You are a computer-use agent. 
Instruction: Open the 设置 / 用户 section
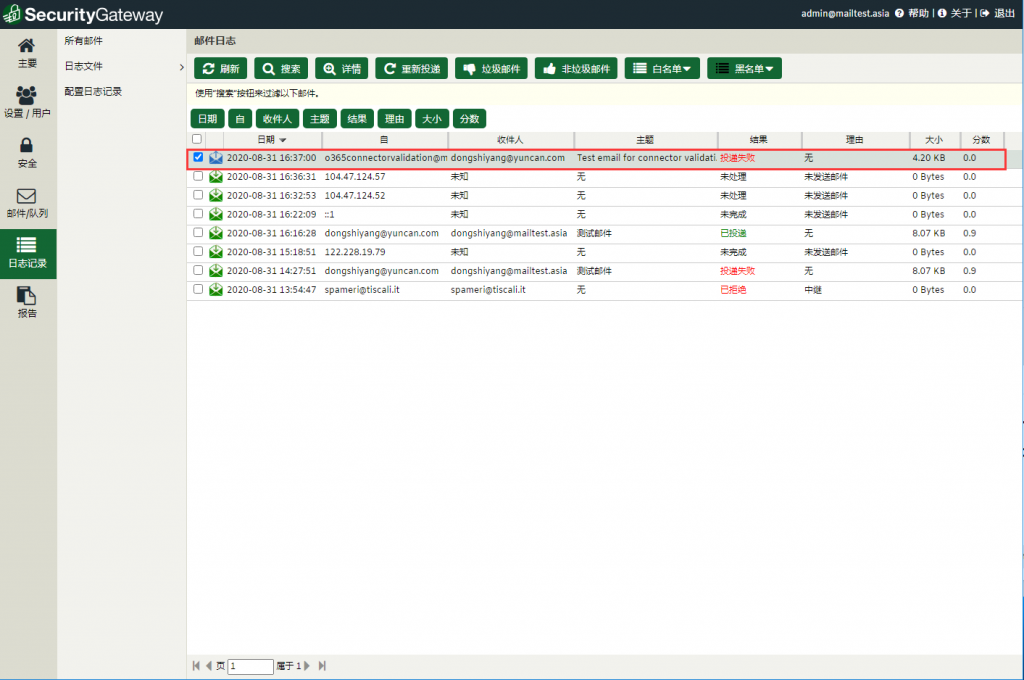[27, 103]
